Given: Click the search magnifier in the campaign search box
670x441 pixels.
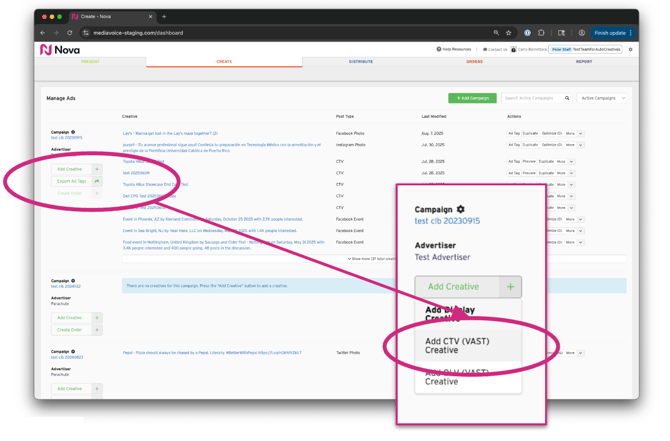Looking at the screenshot, I should point(567,98).
